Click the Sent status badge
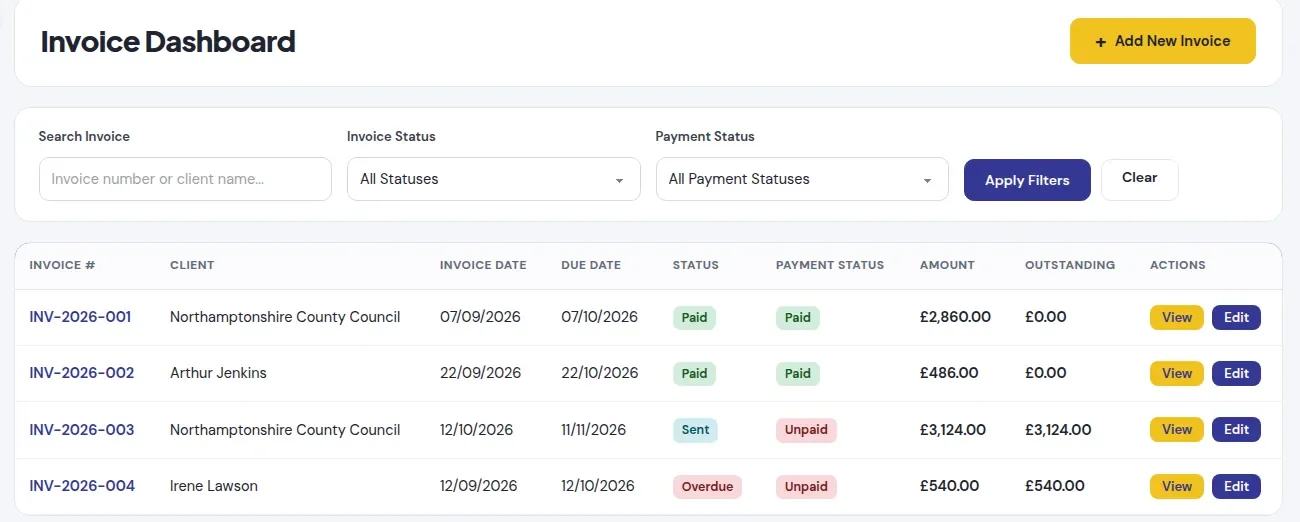This screenshot has width=1300, height=522. pos(695,430)
